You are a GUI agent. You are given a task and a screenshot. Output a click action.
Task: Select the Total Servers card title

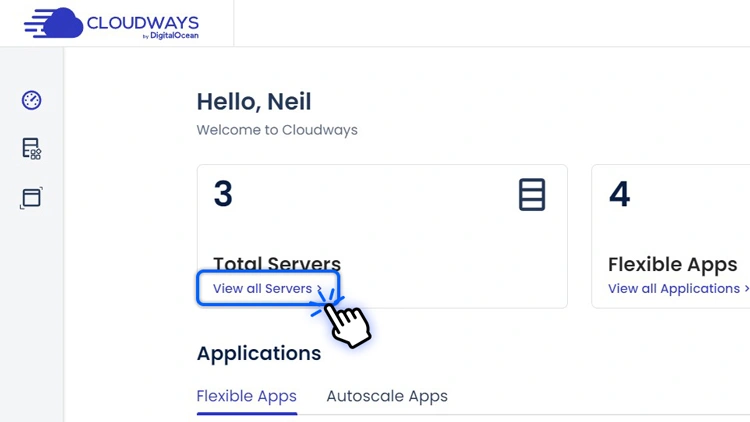[277, 264]
